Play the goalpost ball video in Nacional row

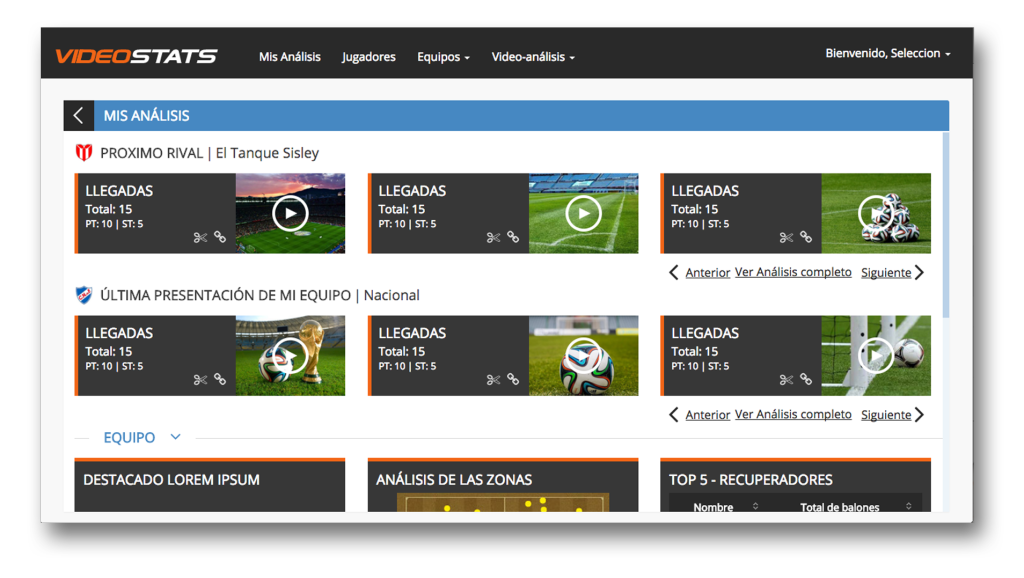pos(876,355)
